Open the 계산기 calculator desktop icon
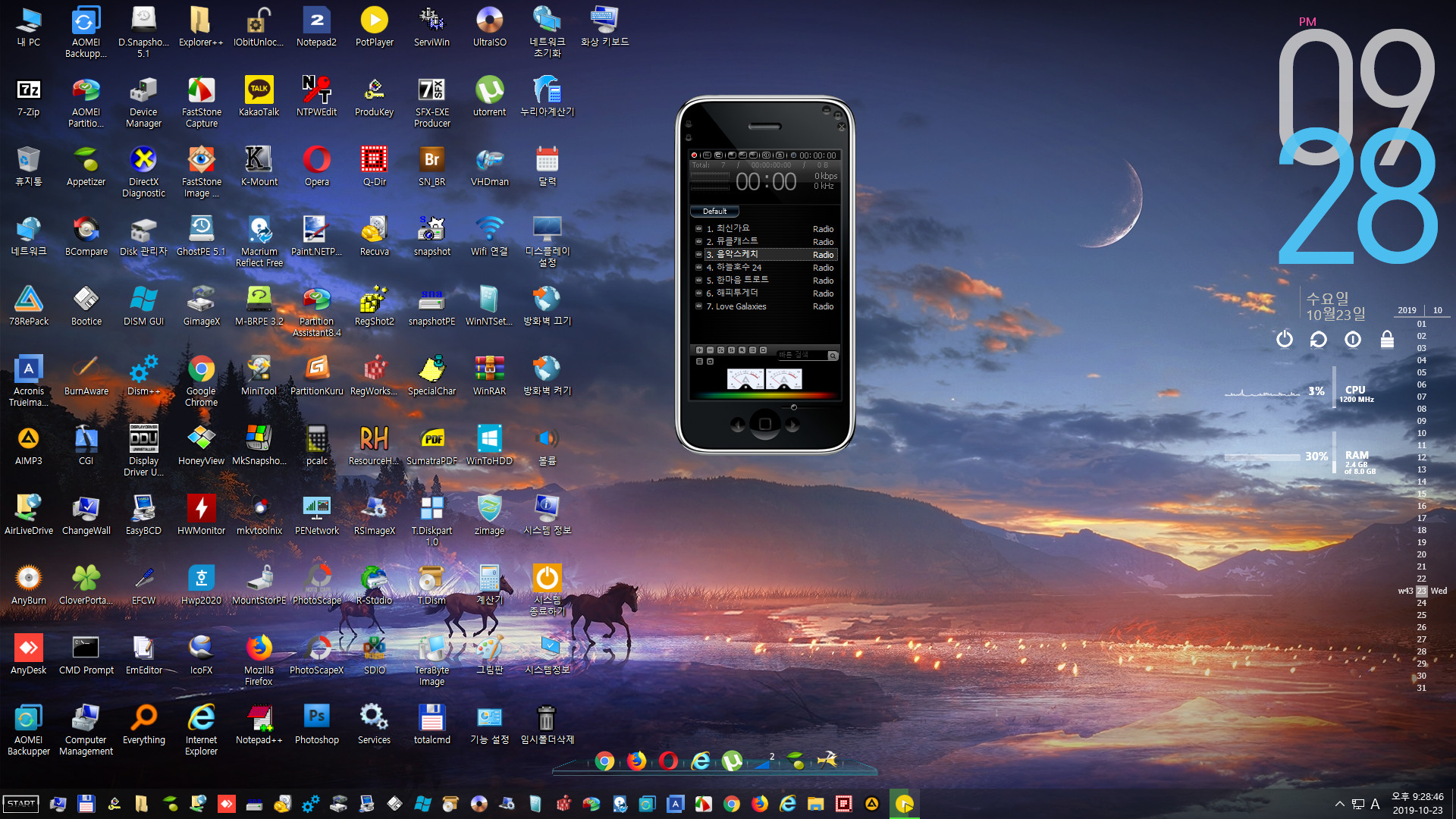1456x819 pixels. 490,585
